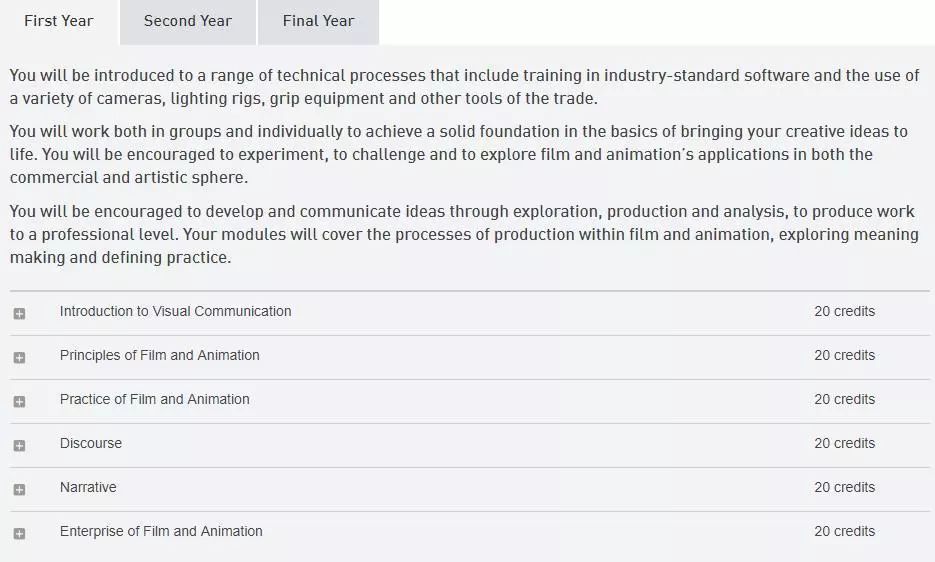Screen dimensions: 935x562
Task: Click the Narrative module title
Action: coord(88,487)
